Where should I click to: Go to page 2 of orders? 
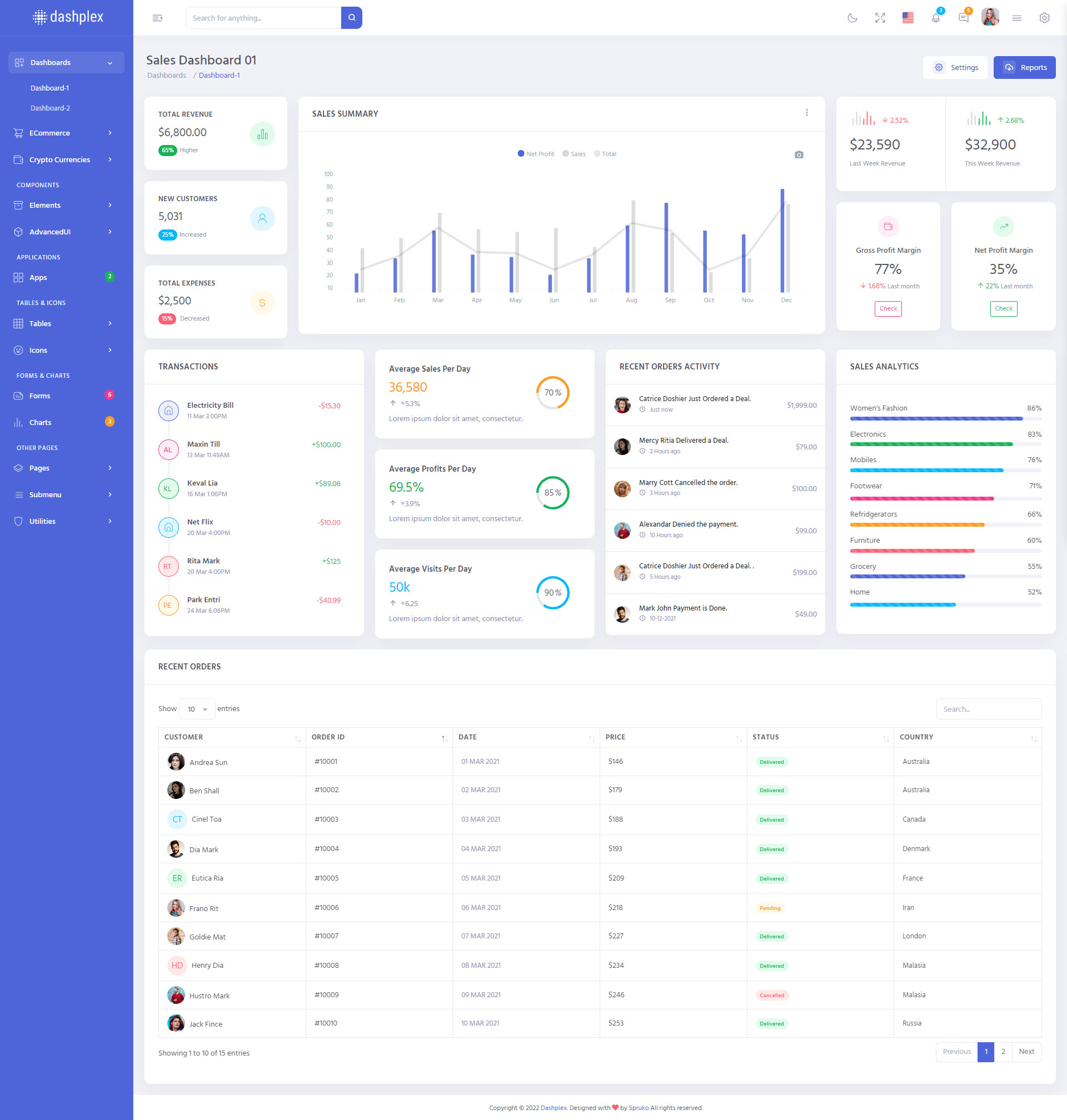1003,1051
